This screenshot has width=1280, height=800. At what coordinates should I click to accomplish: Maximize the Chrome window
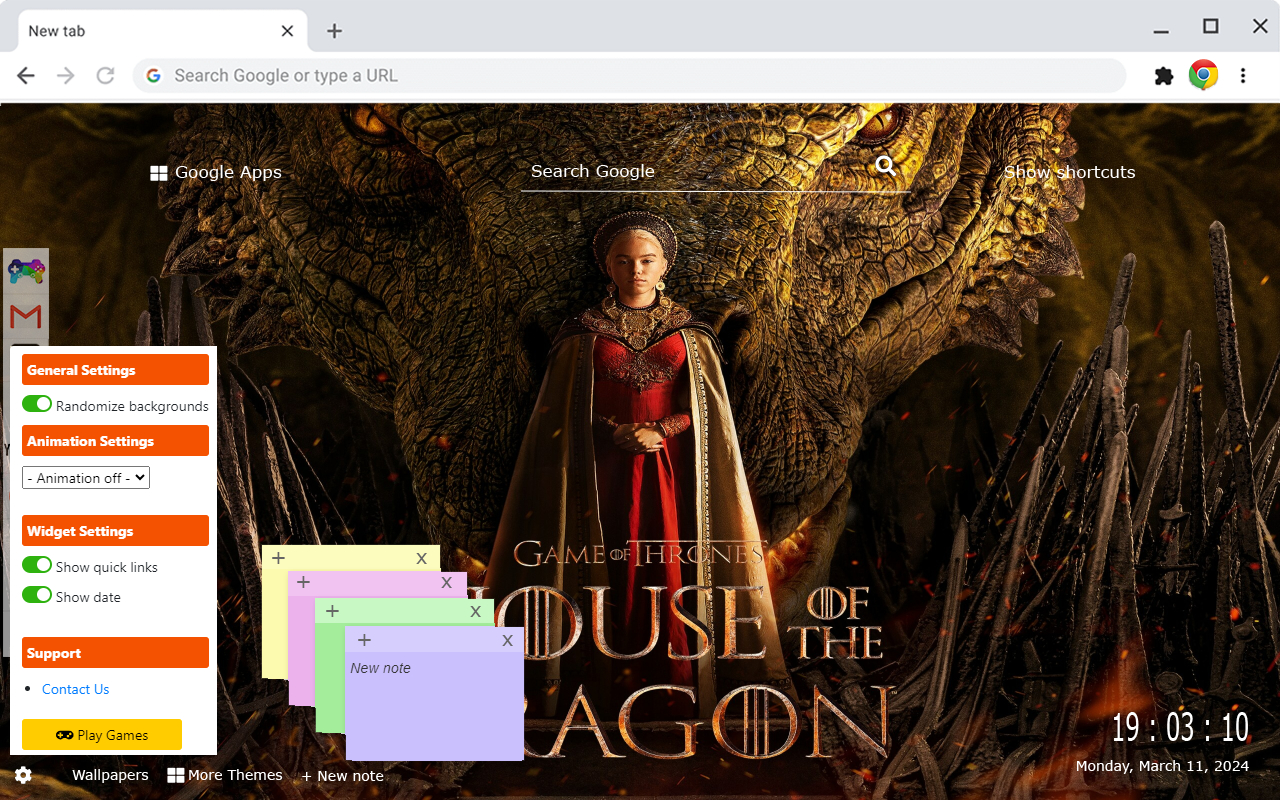(1211, 27)
